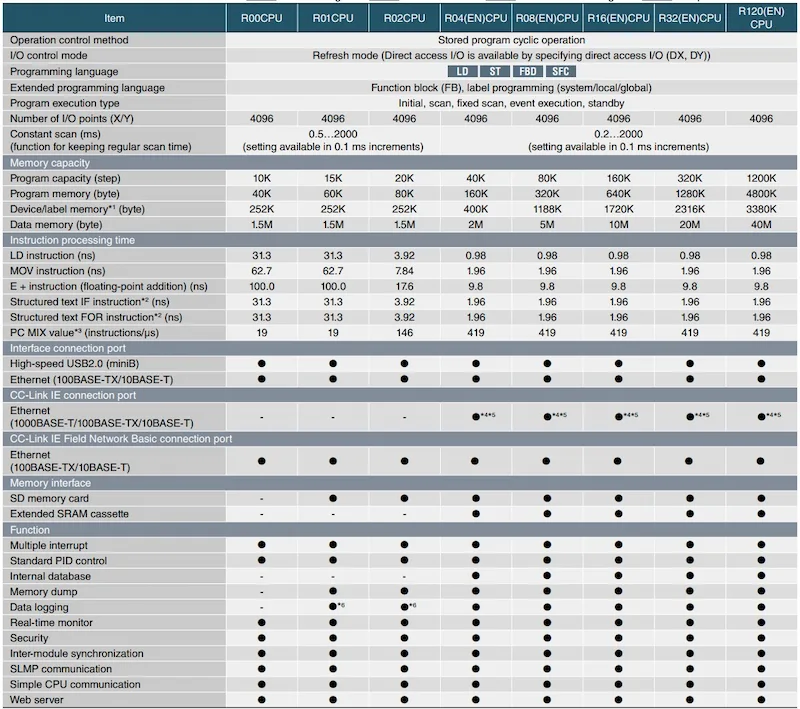Select the R120(EN) CPU column header
The width and height of the screenshot is (800, 709).
point(761,18)
